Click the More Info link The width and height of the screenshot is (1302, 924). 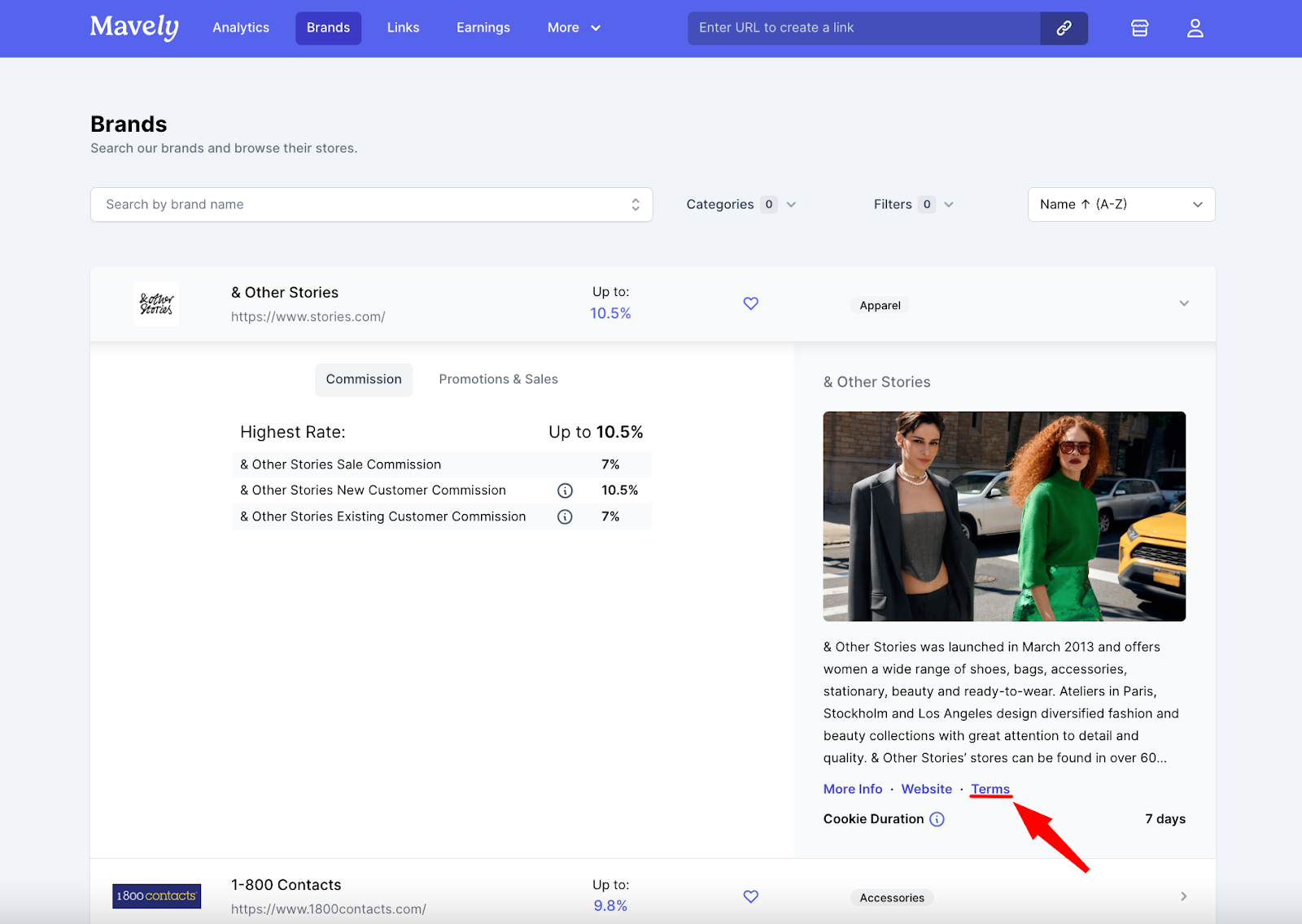(x=853, y=789)
